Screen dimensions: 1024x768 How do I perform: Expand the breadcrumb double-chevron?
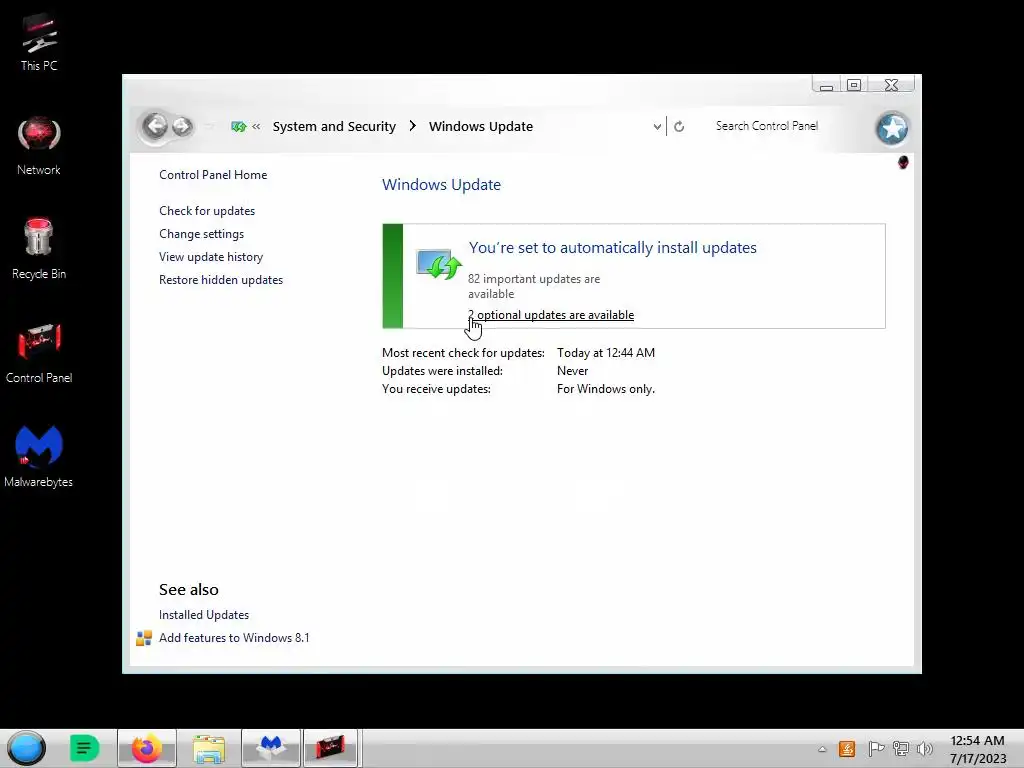256,127
